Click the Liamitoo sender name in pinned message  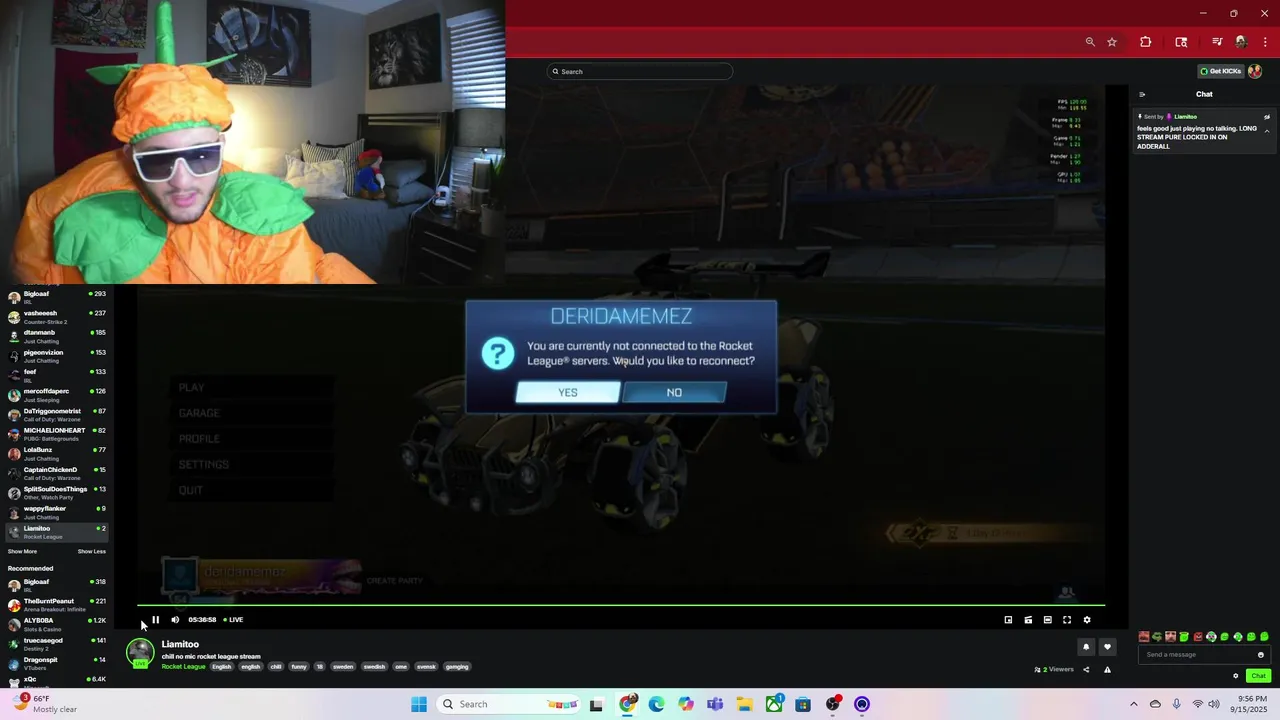click(x=1185, y=117)
